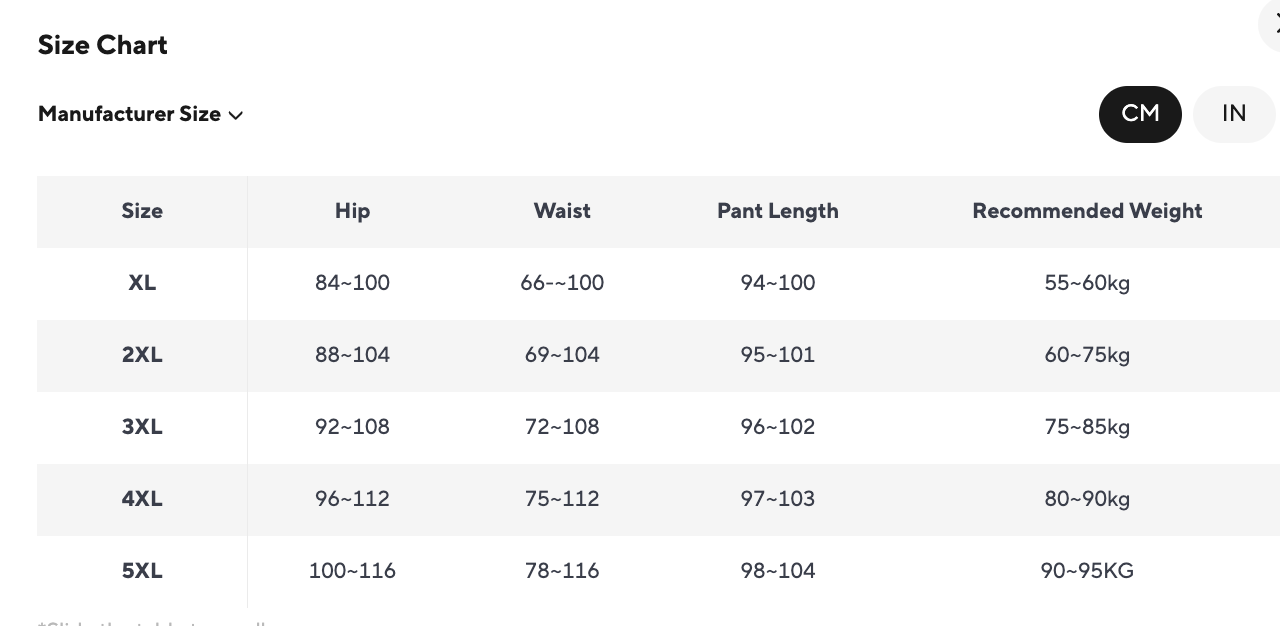The image size is (1280, 626).
Task: Close the size chart dialog
Action: [1272, 27]
